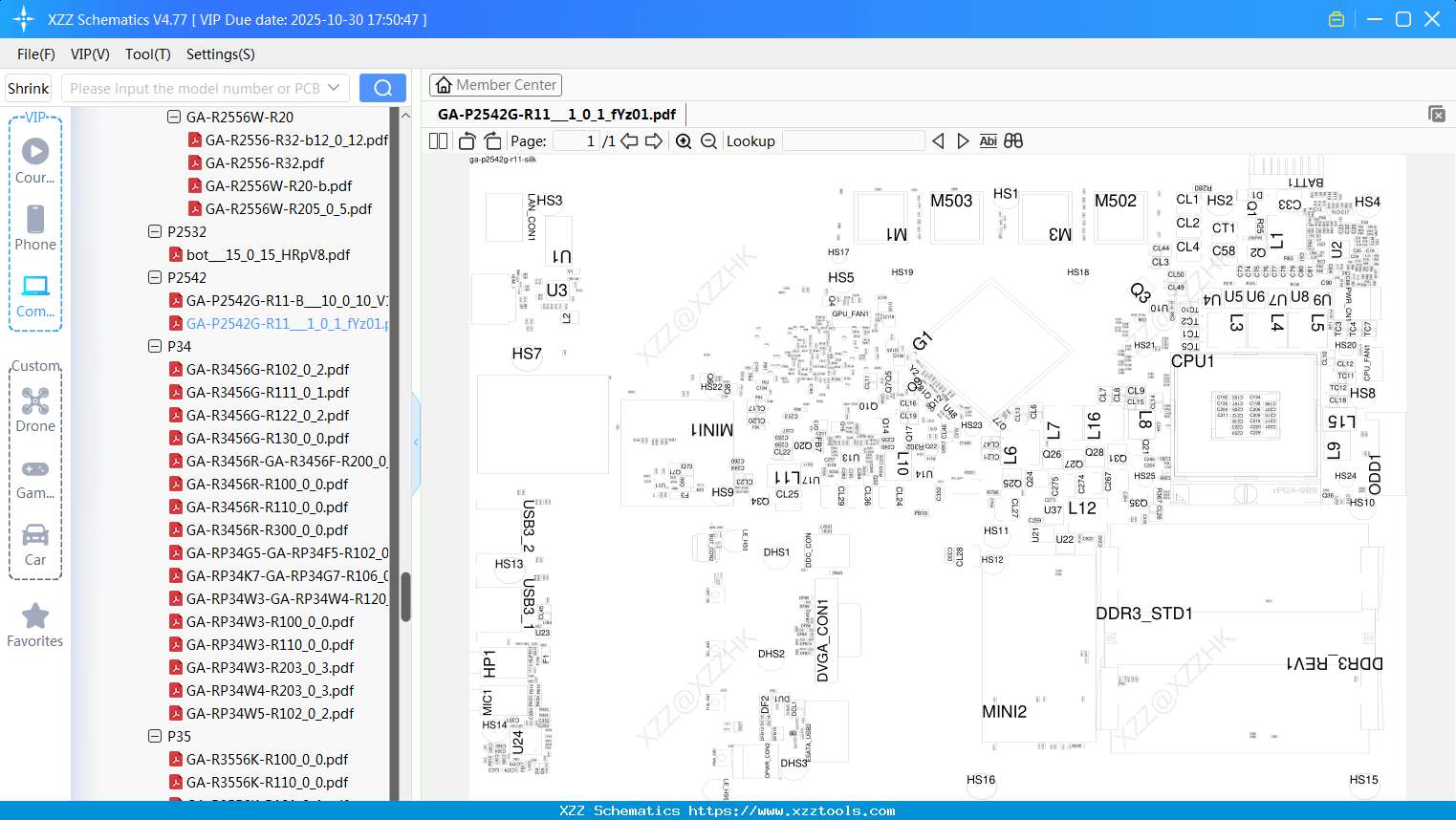This screenshot has width=1456, height=820.
Task: Click the DDR3_STD1 label on the schematic
Action: click(1144, 614)
